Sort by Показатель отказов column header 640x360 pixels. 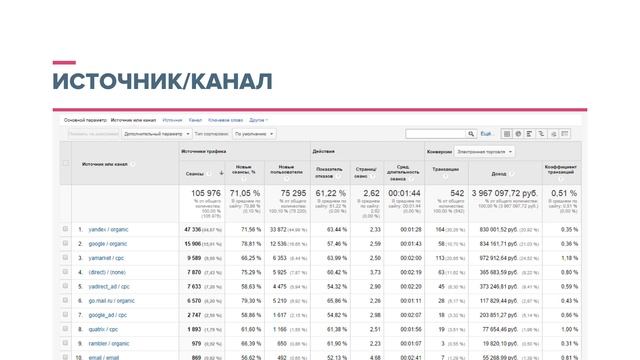click(329, 172)
